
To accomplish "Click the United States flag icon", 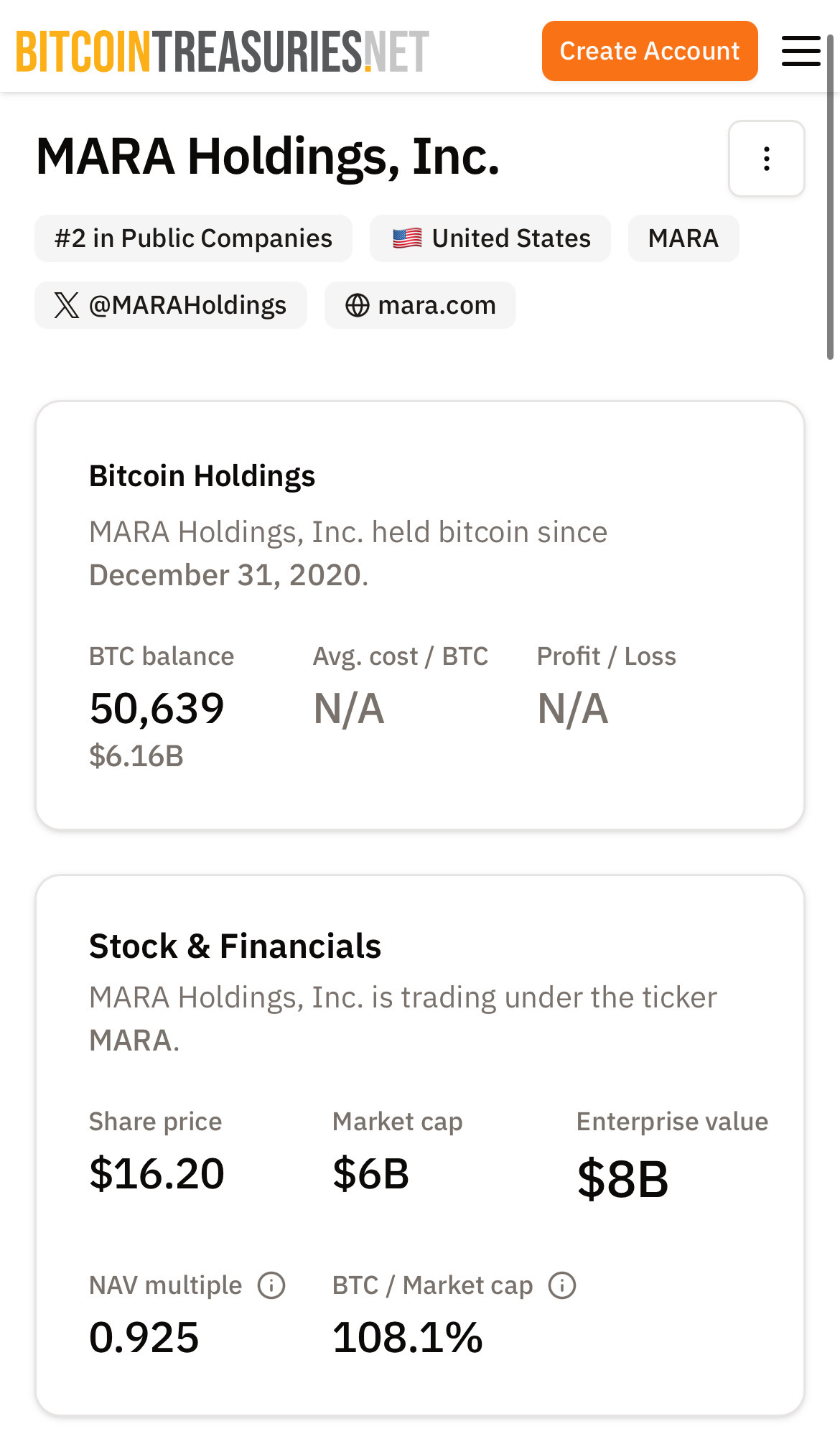I will click(407, 238).
